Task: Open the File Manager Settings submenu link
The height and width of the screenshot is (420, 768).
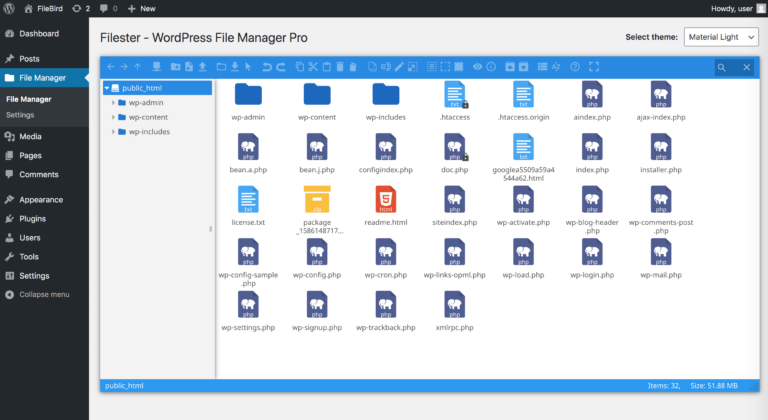Action: 20,115
